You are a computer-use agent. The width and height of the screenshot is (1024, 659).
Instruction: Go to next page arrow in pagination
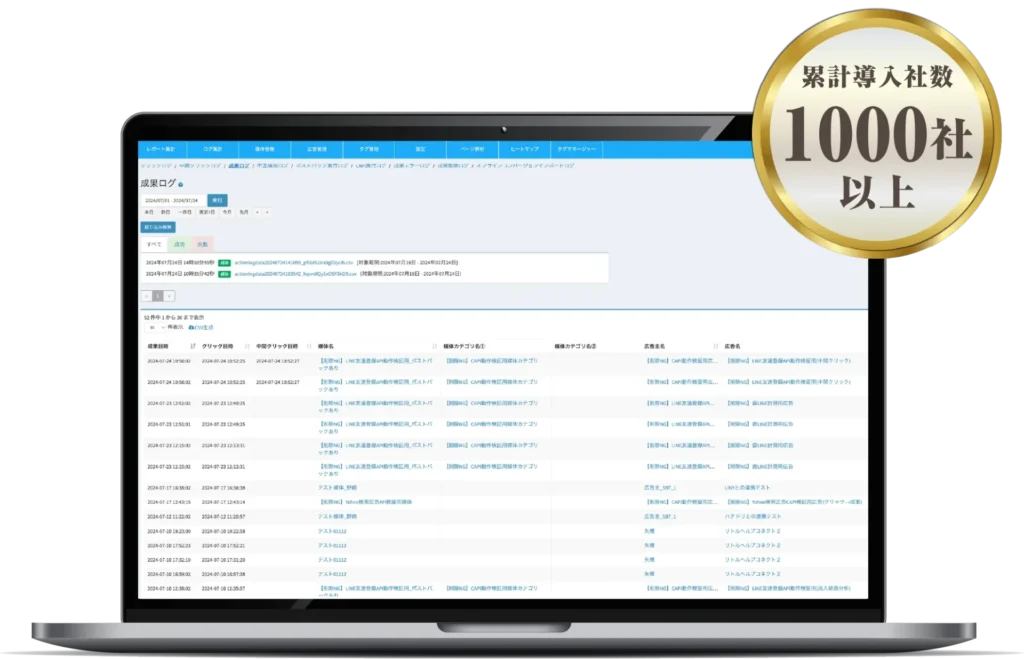pyautogui.click(x=169, y=296)
